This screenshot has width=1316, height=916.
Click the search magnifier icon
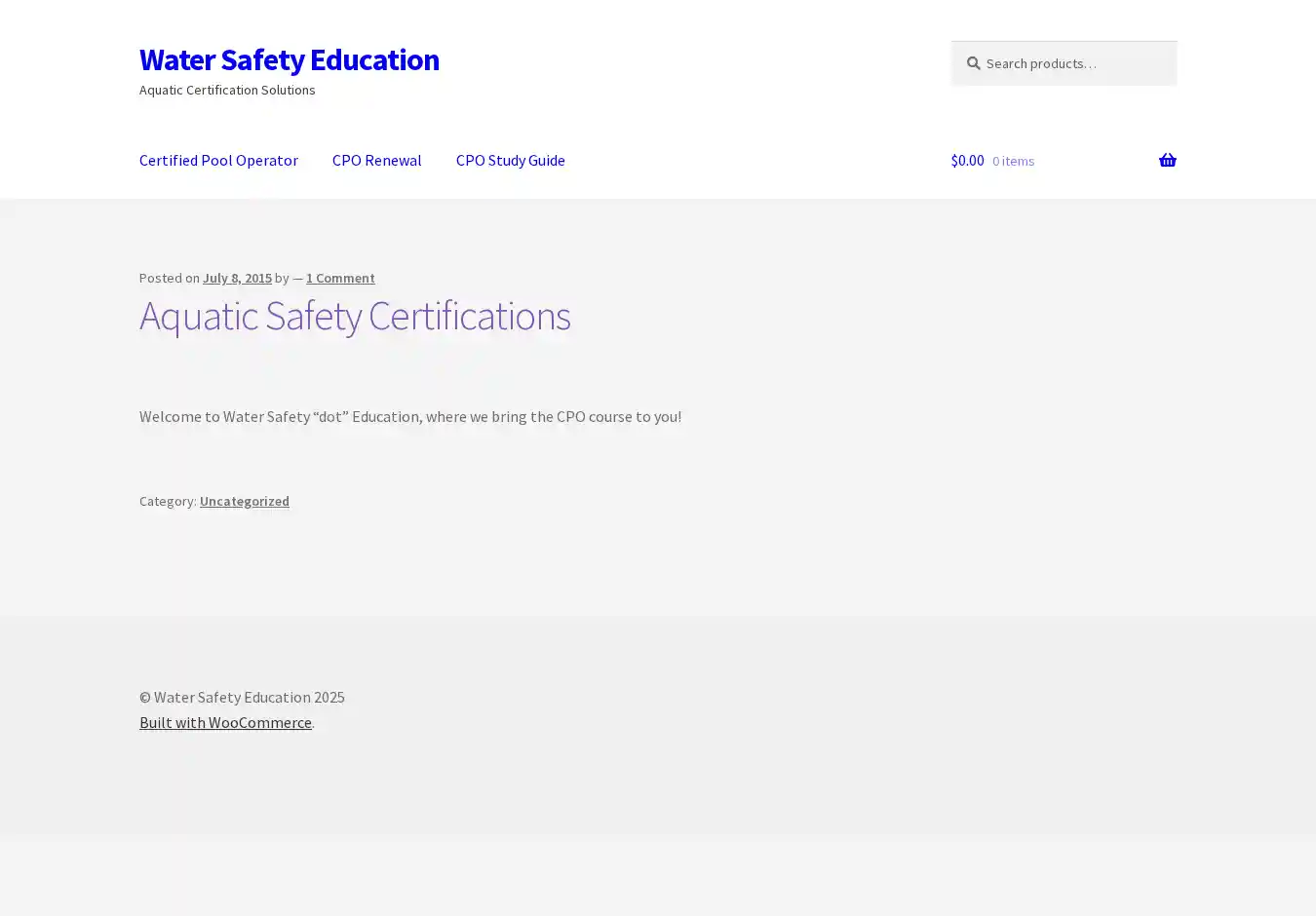(x=973, y=63)
